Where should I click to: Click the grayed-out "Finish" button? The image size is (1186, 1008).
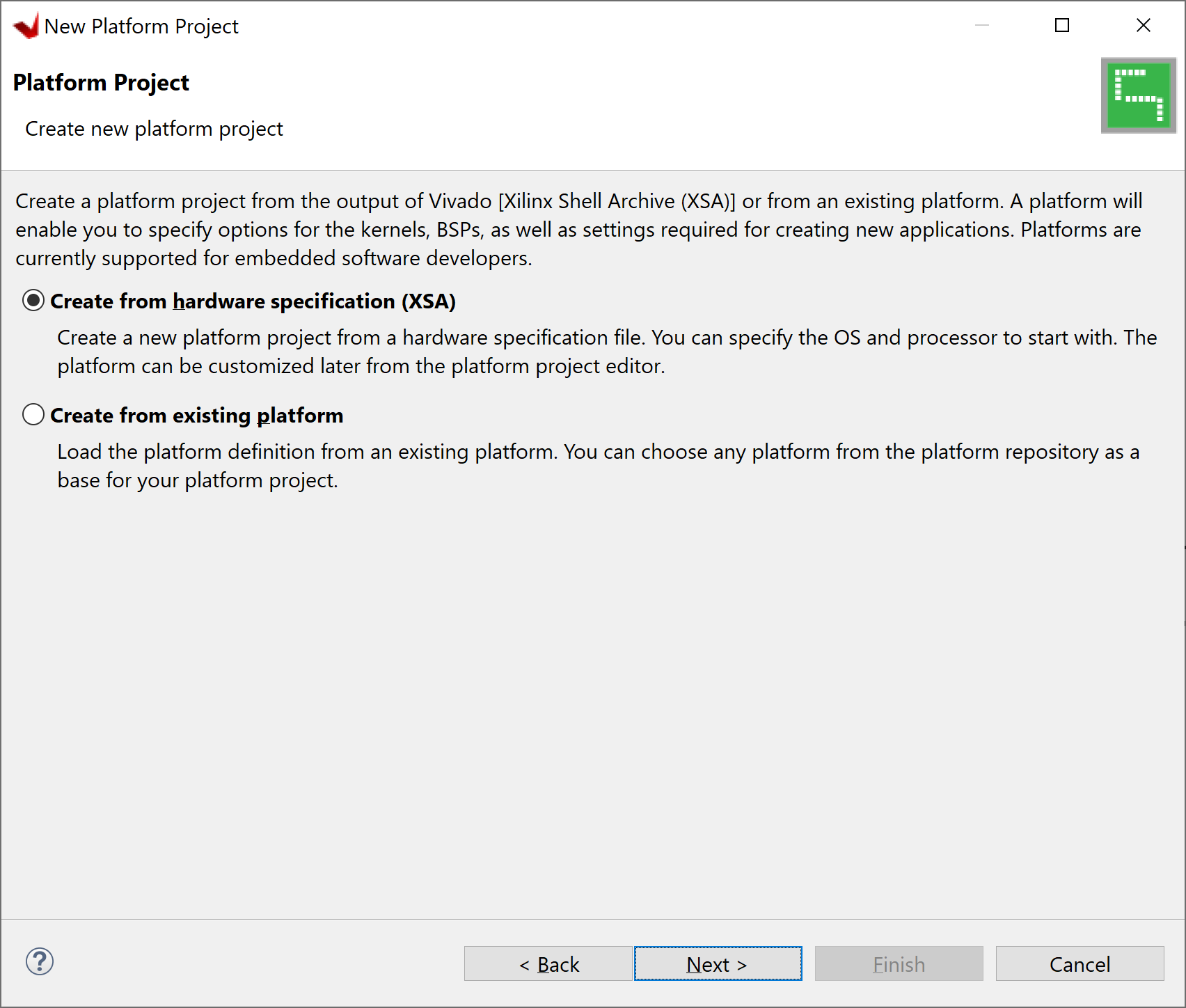899,963
